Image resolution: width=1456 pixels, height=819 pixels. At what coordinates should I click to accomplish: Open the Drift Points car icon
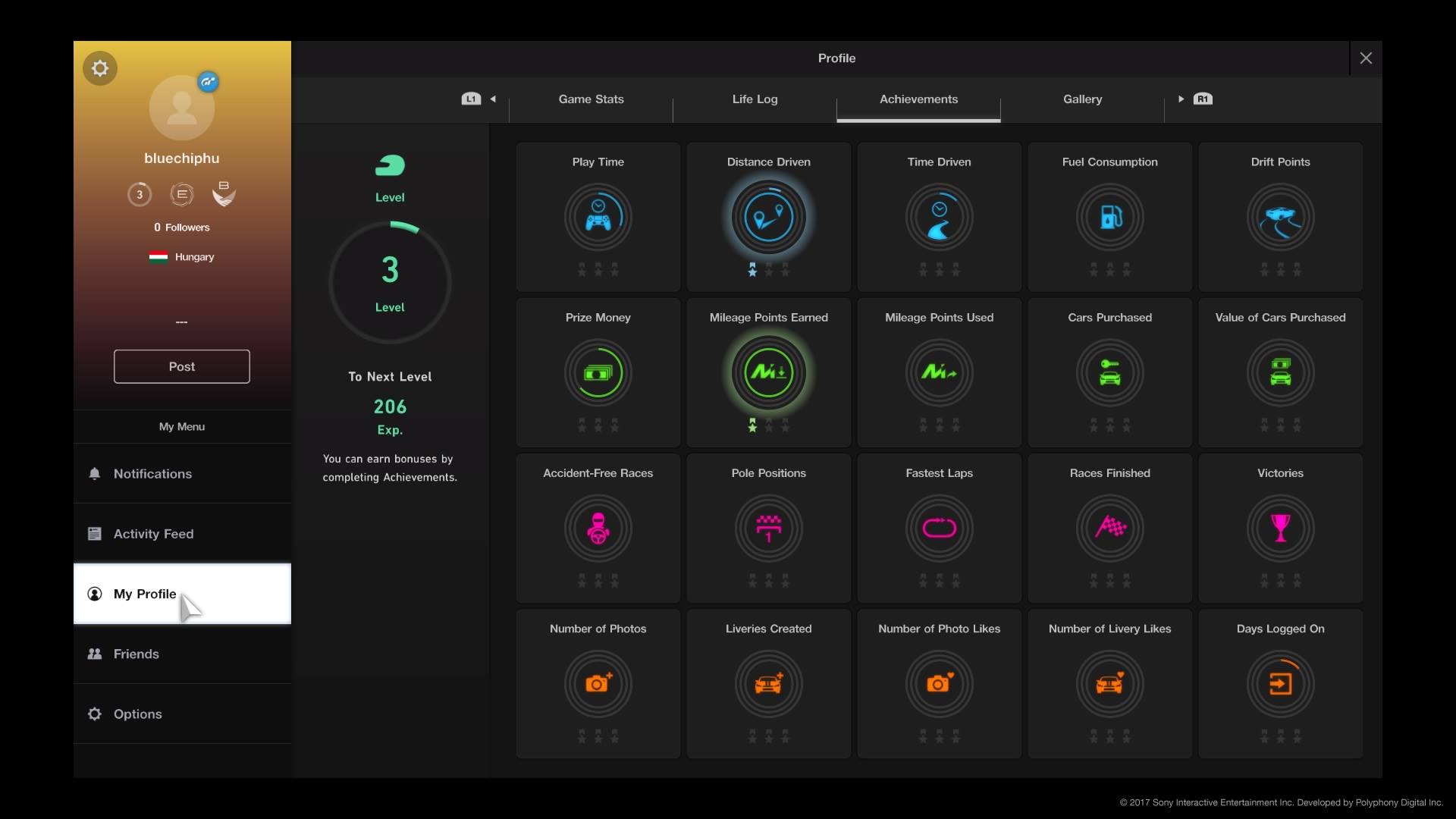pyautogui.click(x=1280, y=218)
